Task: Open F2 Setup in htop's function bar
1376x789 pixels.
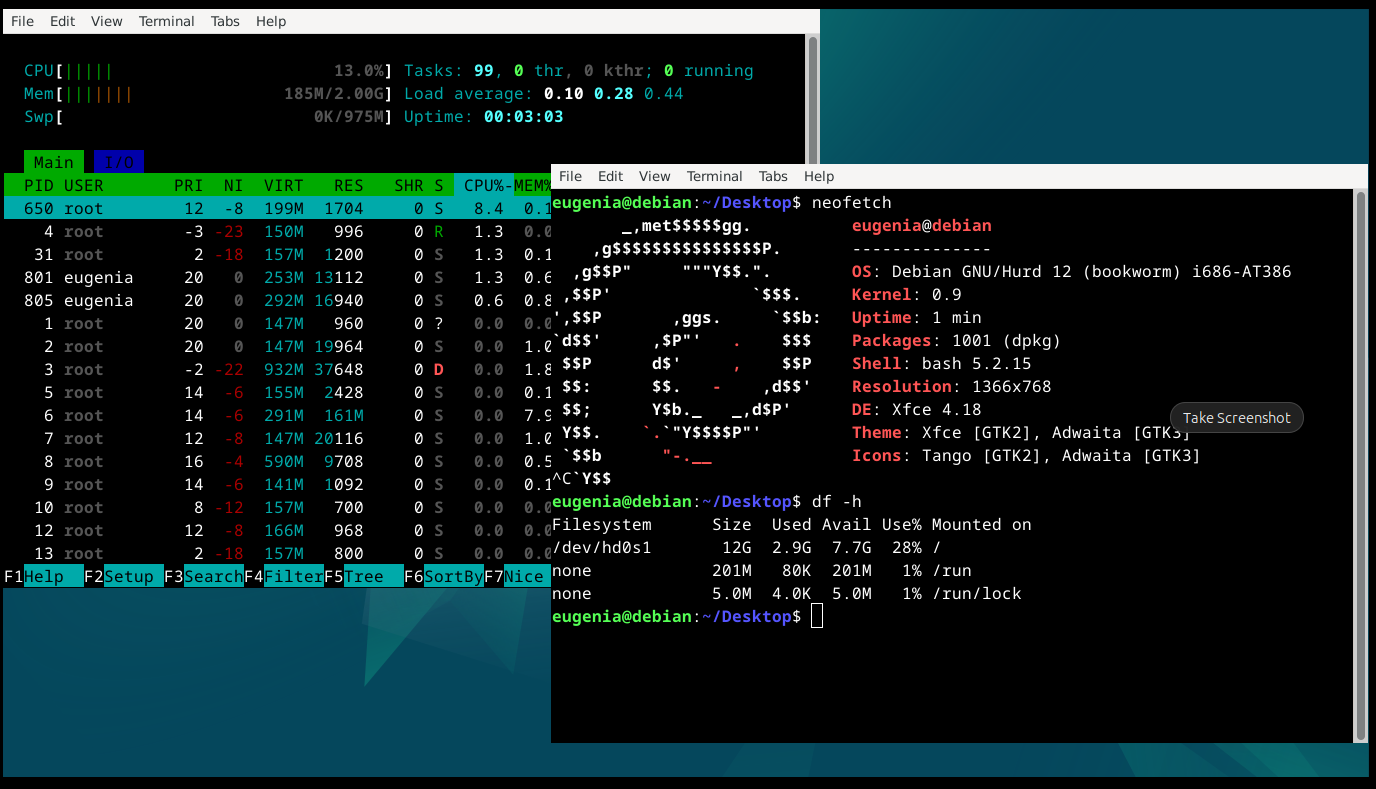Action: coord(124,577)
